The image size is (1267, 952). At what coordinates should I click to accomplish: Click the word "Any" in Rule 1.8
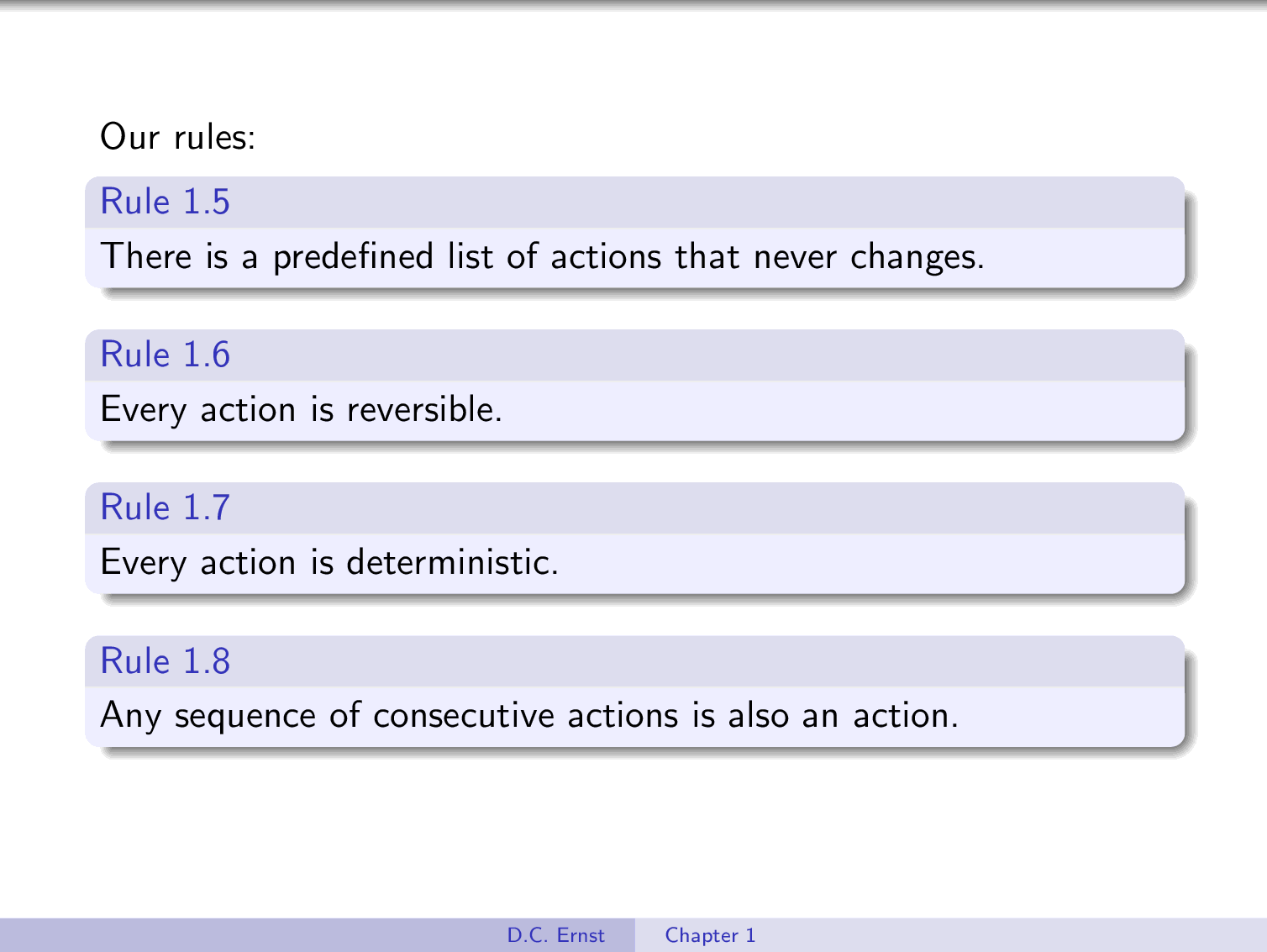(130, 717)
